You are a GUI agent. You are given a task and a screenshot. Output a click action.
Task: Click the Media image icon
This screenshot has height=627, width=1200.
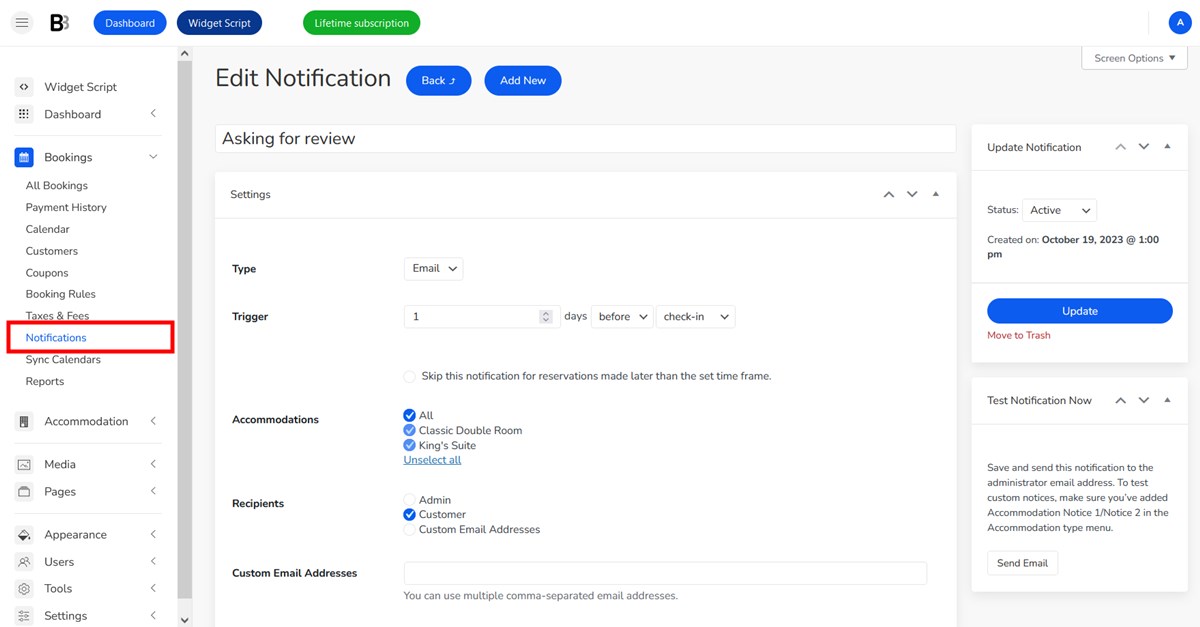pos(24,464)
